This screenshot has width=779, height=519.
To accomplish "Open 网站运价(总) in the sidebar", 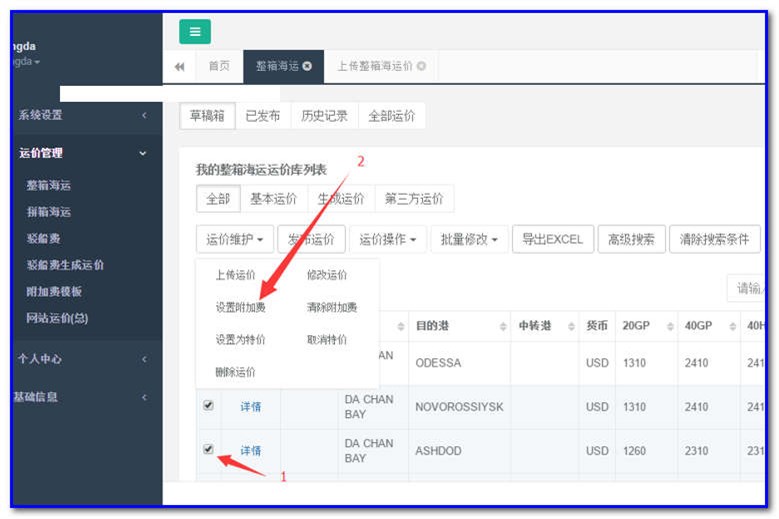I will (57, 318).
